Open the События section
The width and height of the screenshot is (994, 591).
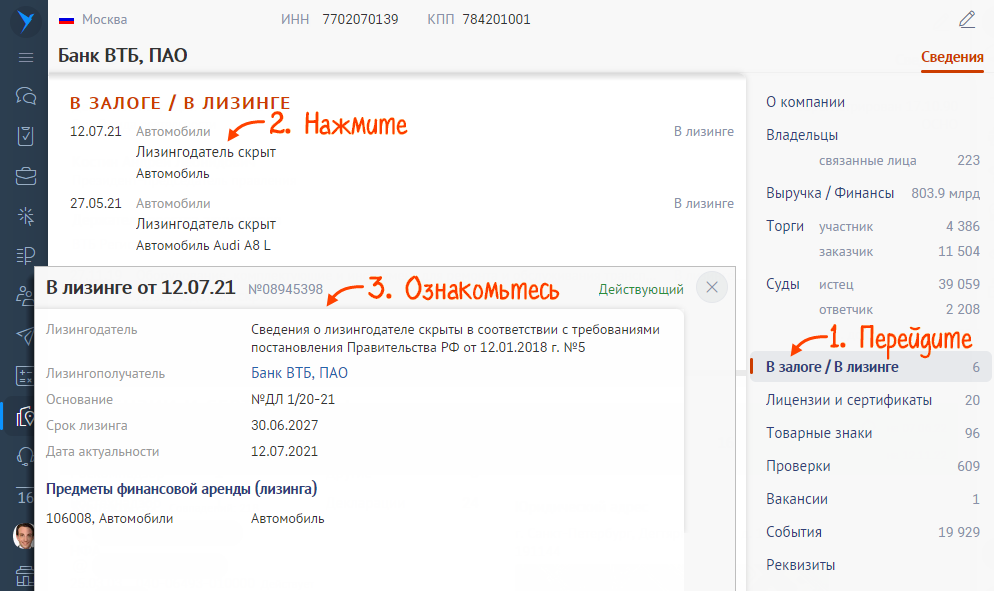(x=794, y=532)
